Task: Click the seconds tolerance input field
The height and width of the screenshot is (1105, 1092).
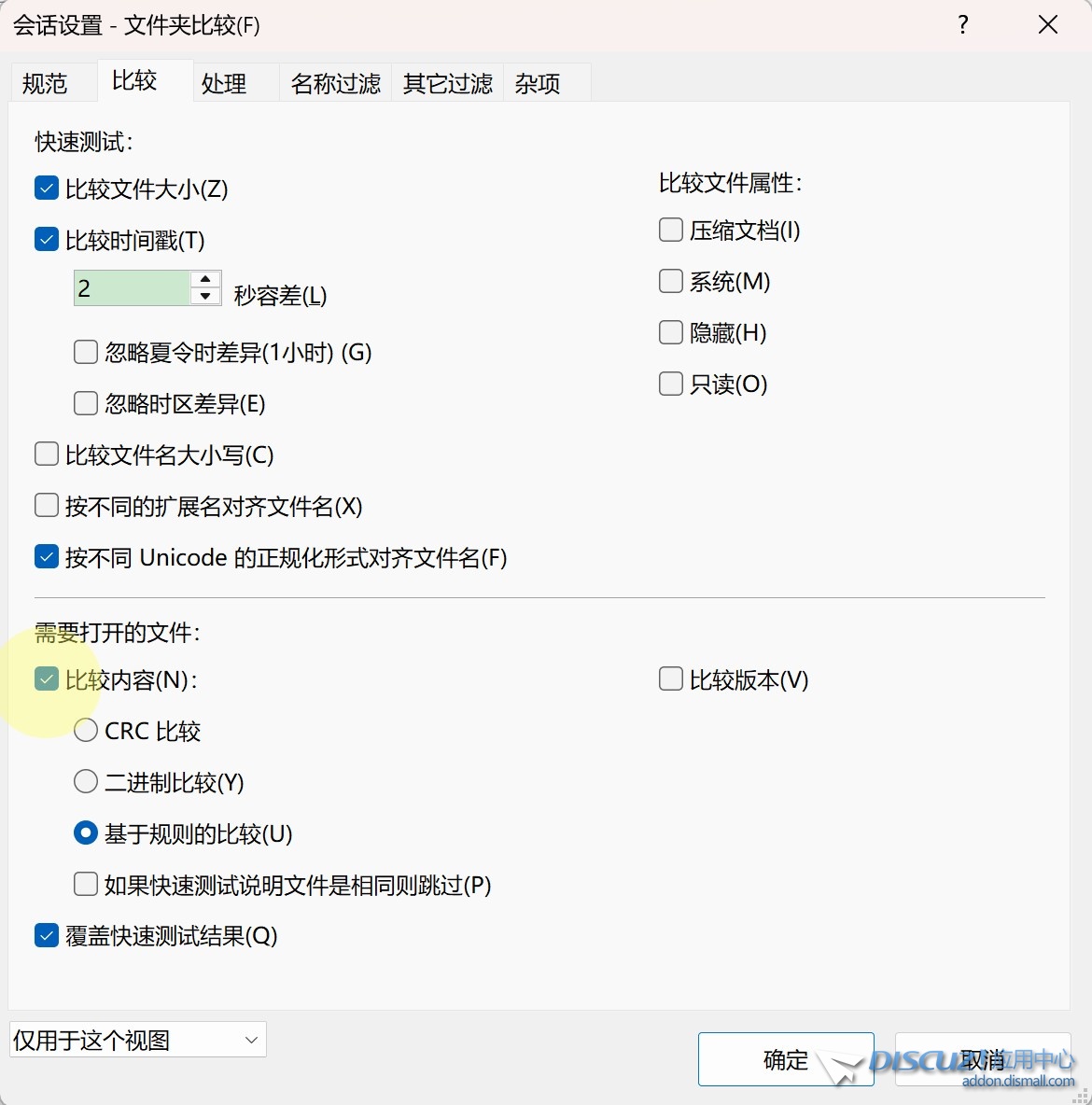Action: tap(131, 288)
